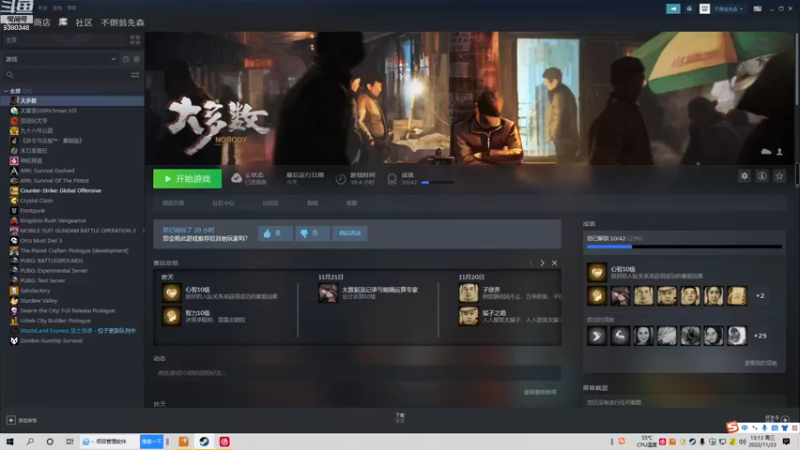Image resolution: width=800 pixels, height=450 pixels.
Task: Open discussions sub-tab under play bar
Action: click(x=270, y=203)
